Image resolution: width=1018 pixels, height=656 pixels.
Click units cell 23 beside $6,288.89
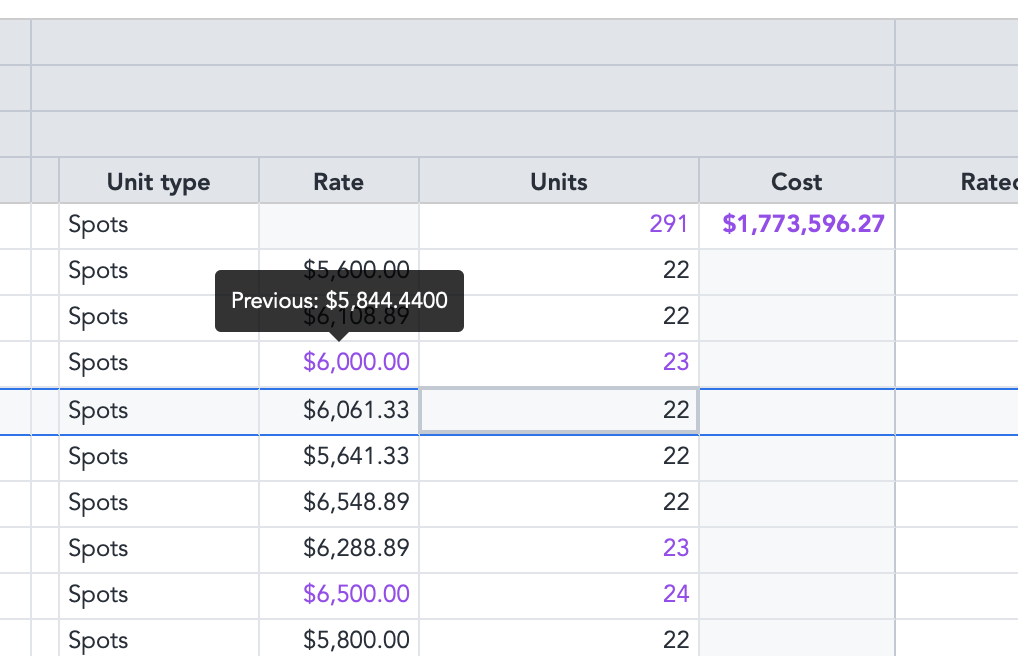[559, 549]
